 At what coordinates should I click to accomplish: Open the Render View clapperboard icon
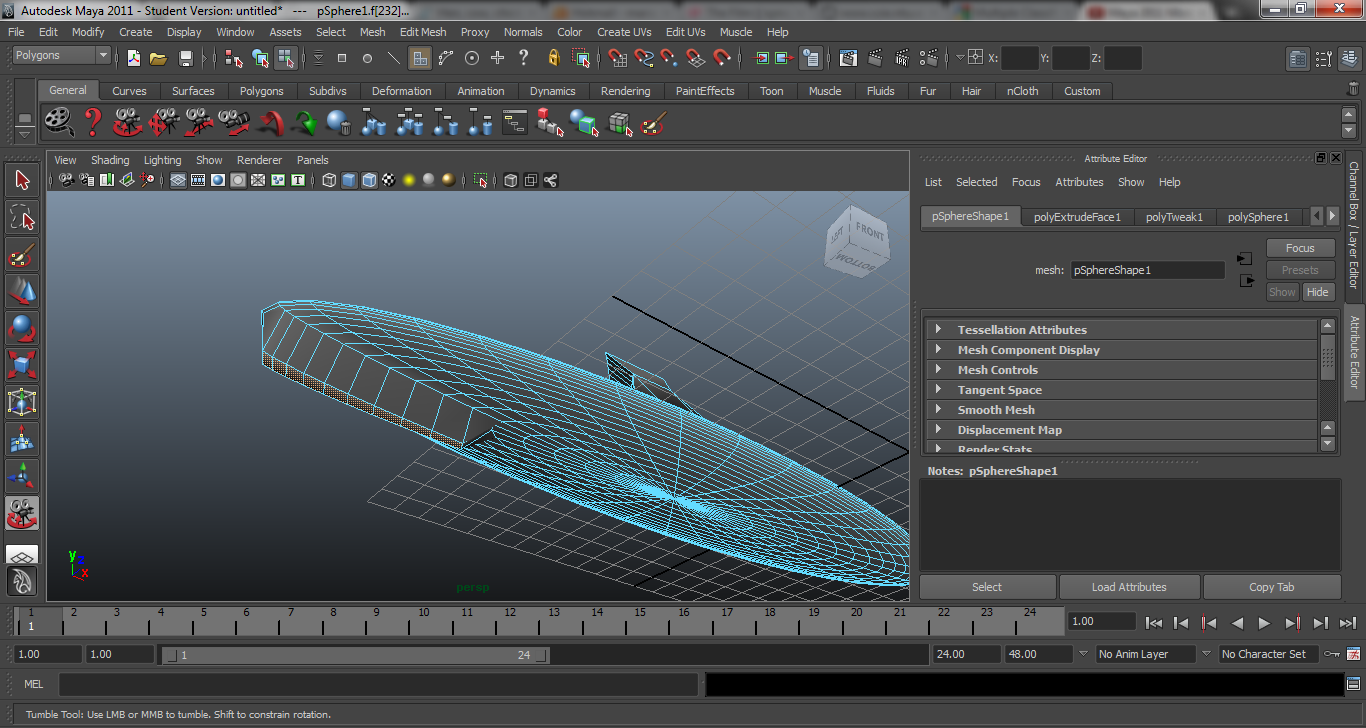coord(848,59)
